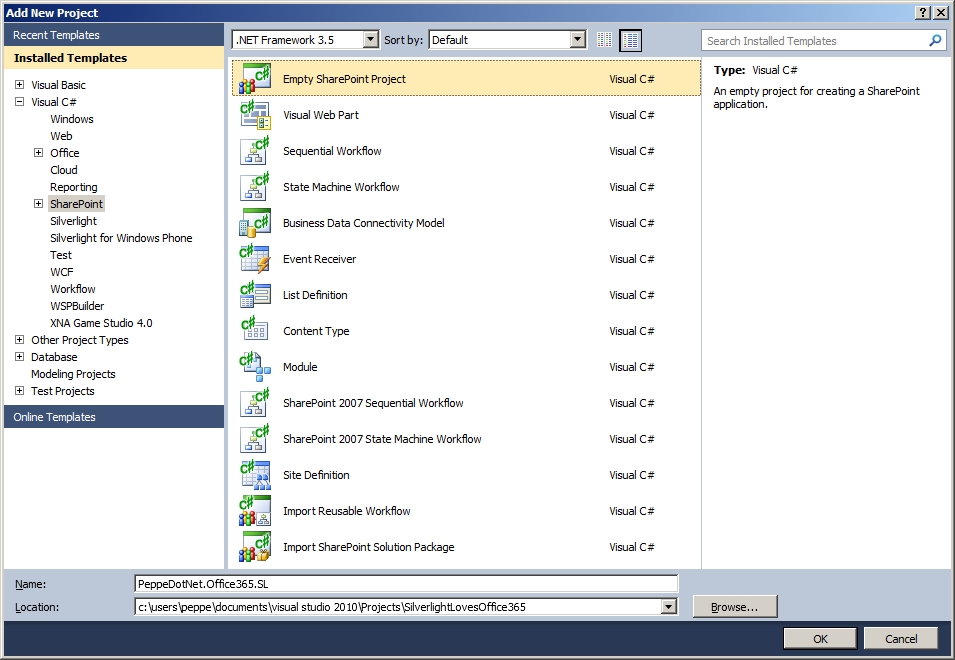The width and height of the screenshot is (955, 660).
Task: Switch to small icons view
Action: pos(604,40)
